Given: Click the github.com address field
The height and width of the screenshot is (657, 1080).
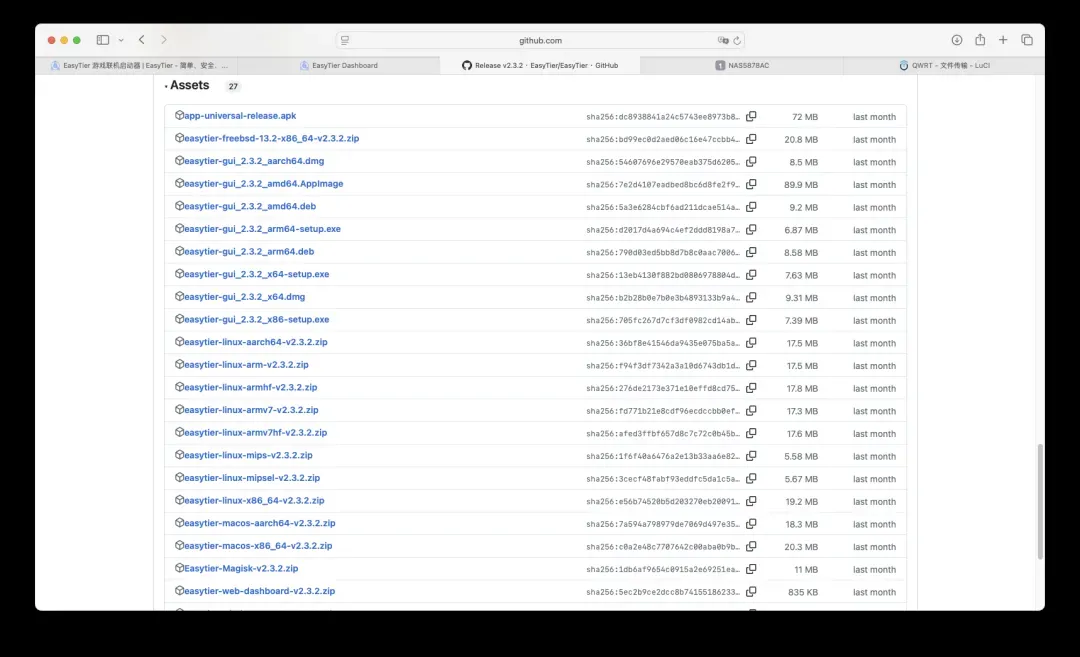Looking at the screenshot, I should tap(540, 41).
